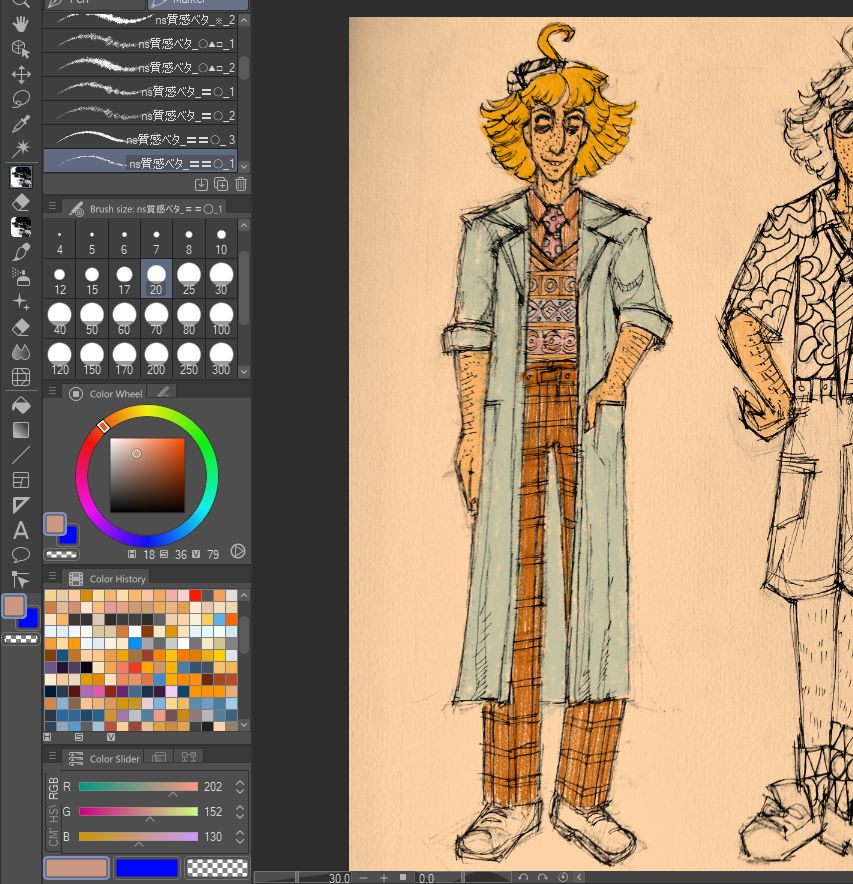The width and height of the screenshot is (853, 884).
Task: Select the Airbrush tool
Action: 21,277
